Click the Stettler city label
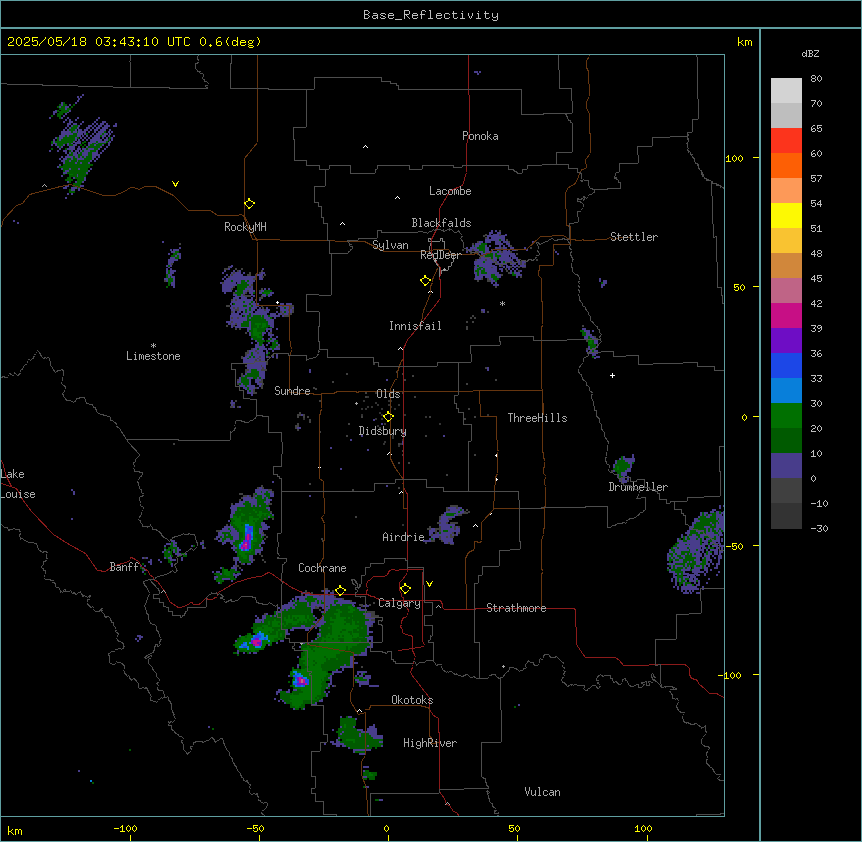 pyautogui.click(x=634, y=237)
